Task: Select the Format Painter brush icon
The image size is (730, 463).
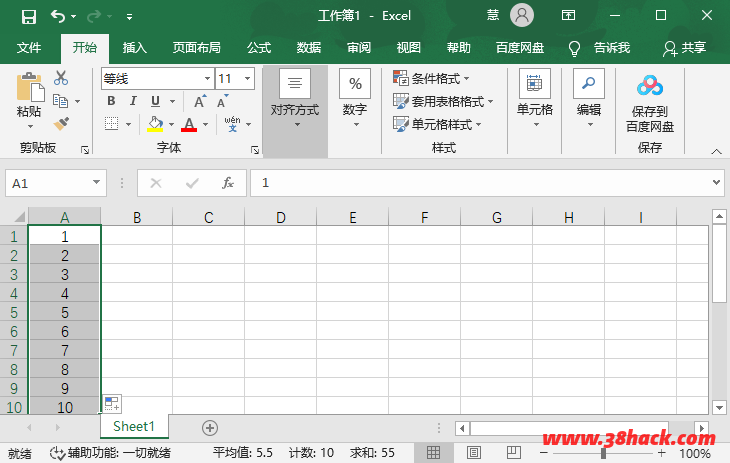Action: 61,124
